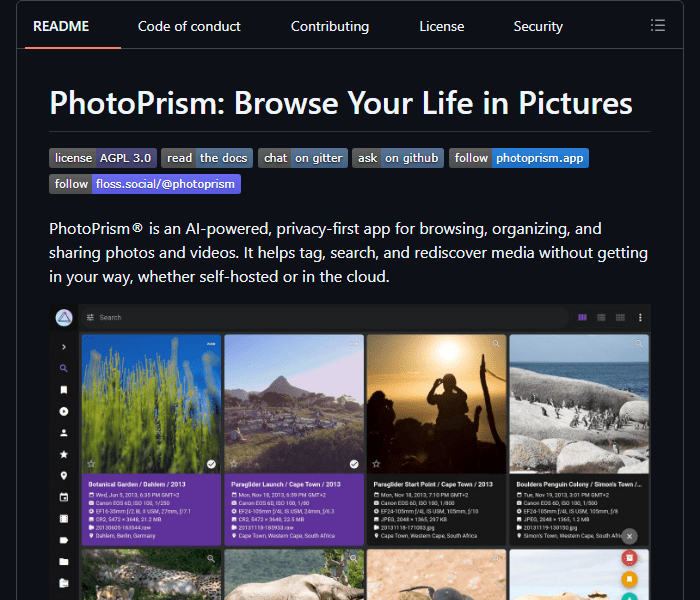Click the purple search magnifier in the sidebar
700x600 pixels.
(x=64, y=368)
